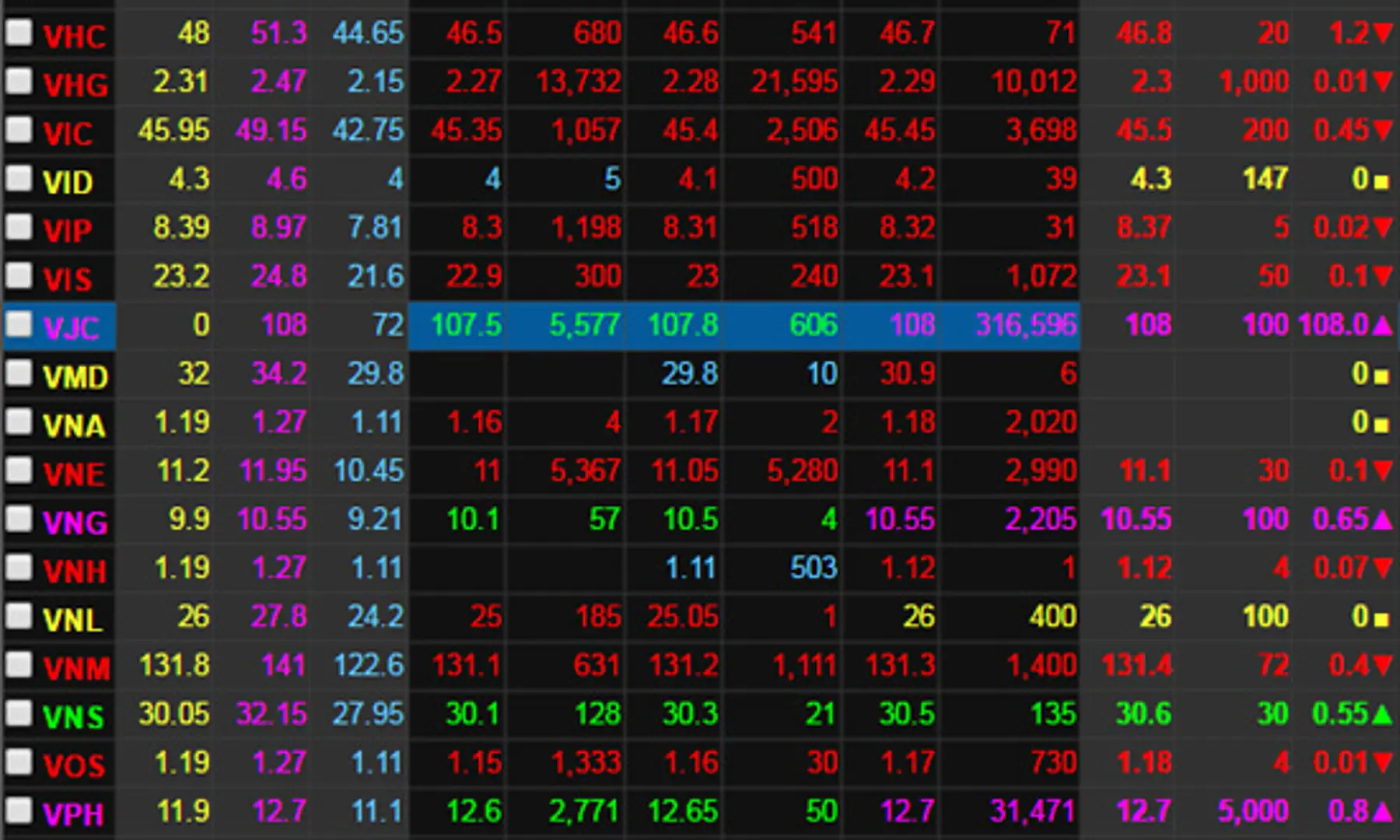Select the VPH ticker symbol
The height and width of the screenshot is (840, 1400).
(x=73, y=814)
